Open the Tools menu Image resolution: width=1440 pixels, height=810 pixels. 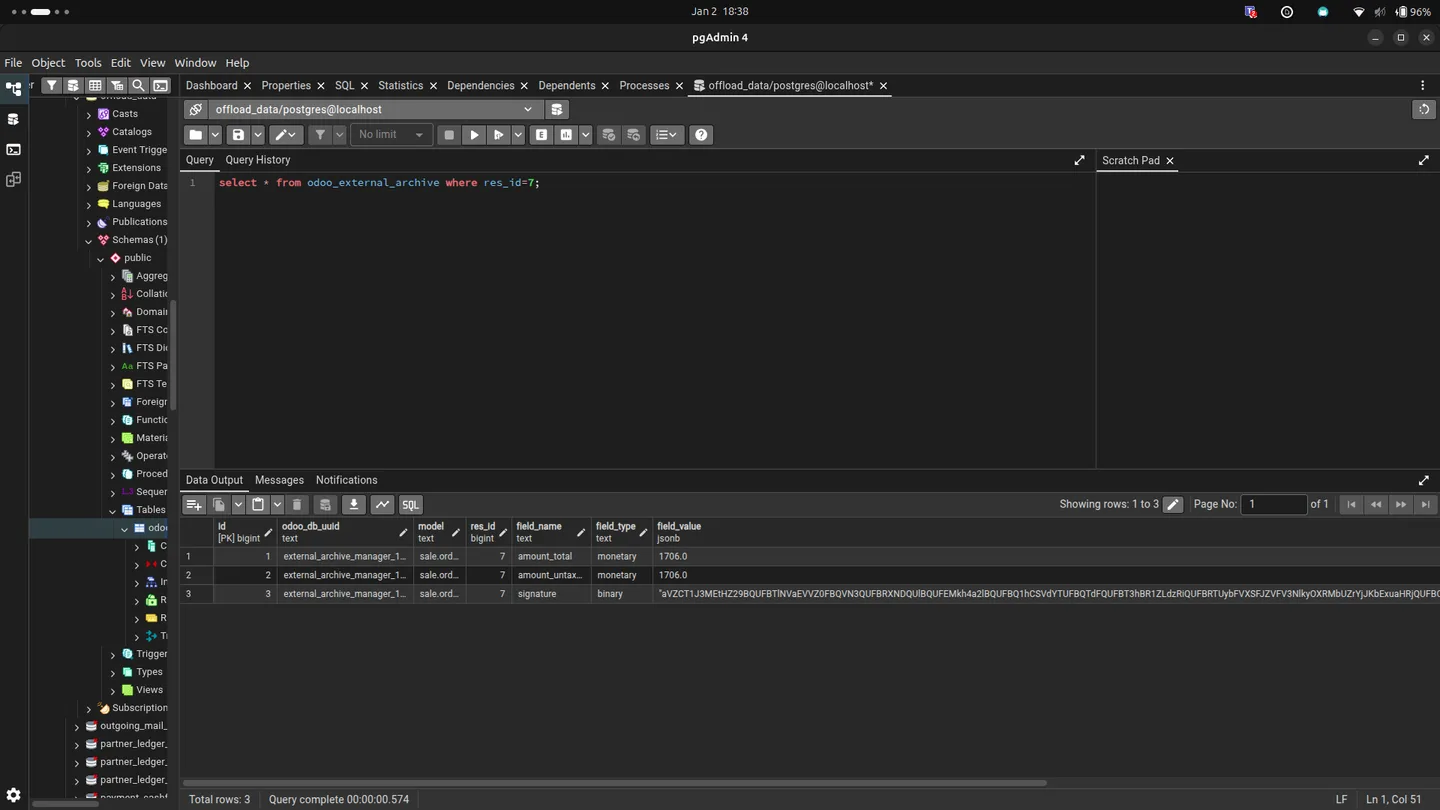pos(88,63)
